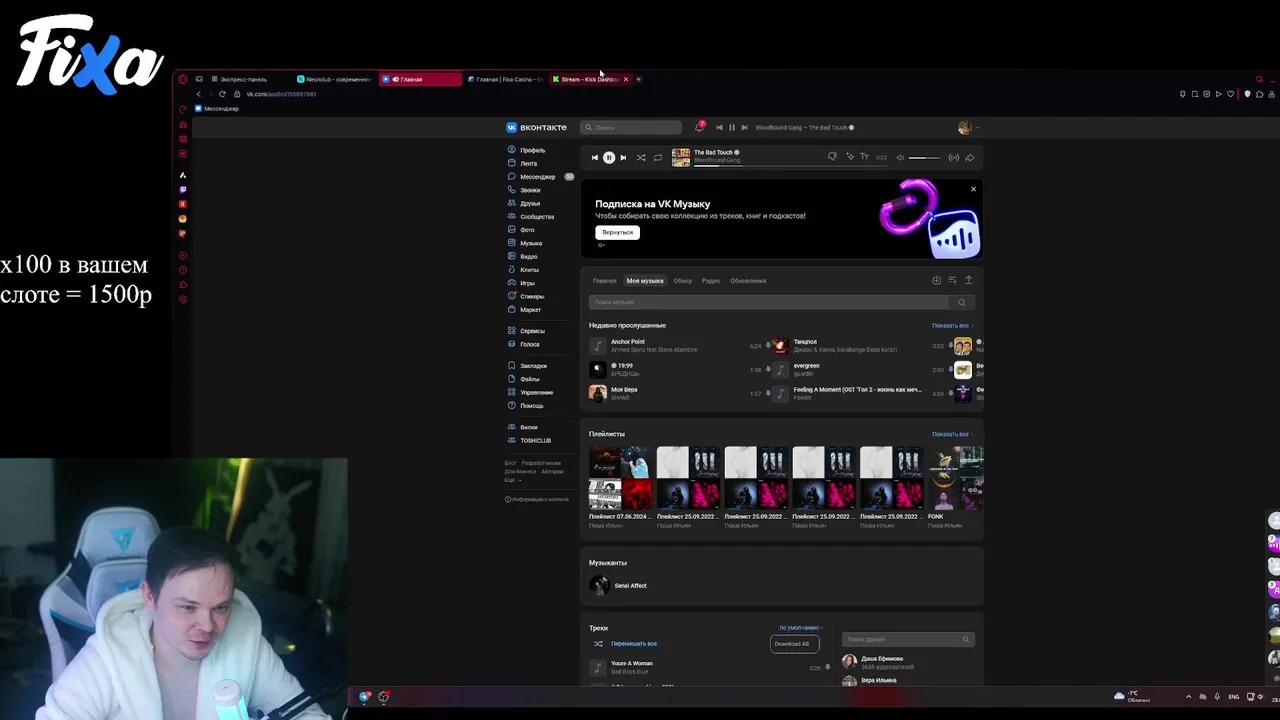Click Перемешать все shuffle link
1280x720 pixels.
pos(626,644)
